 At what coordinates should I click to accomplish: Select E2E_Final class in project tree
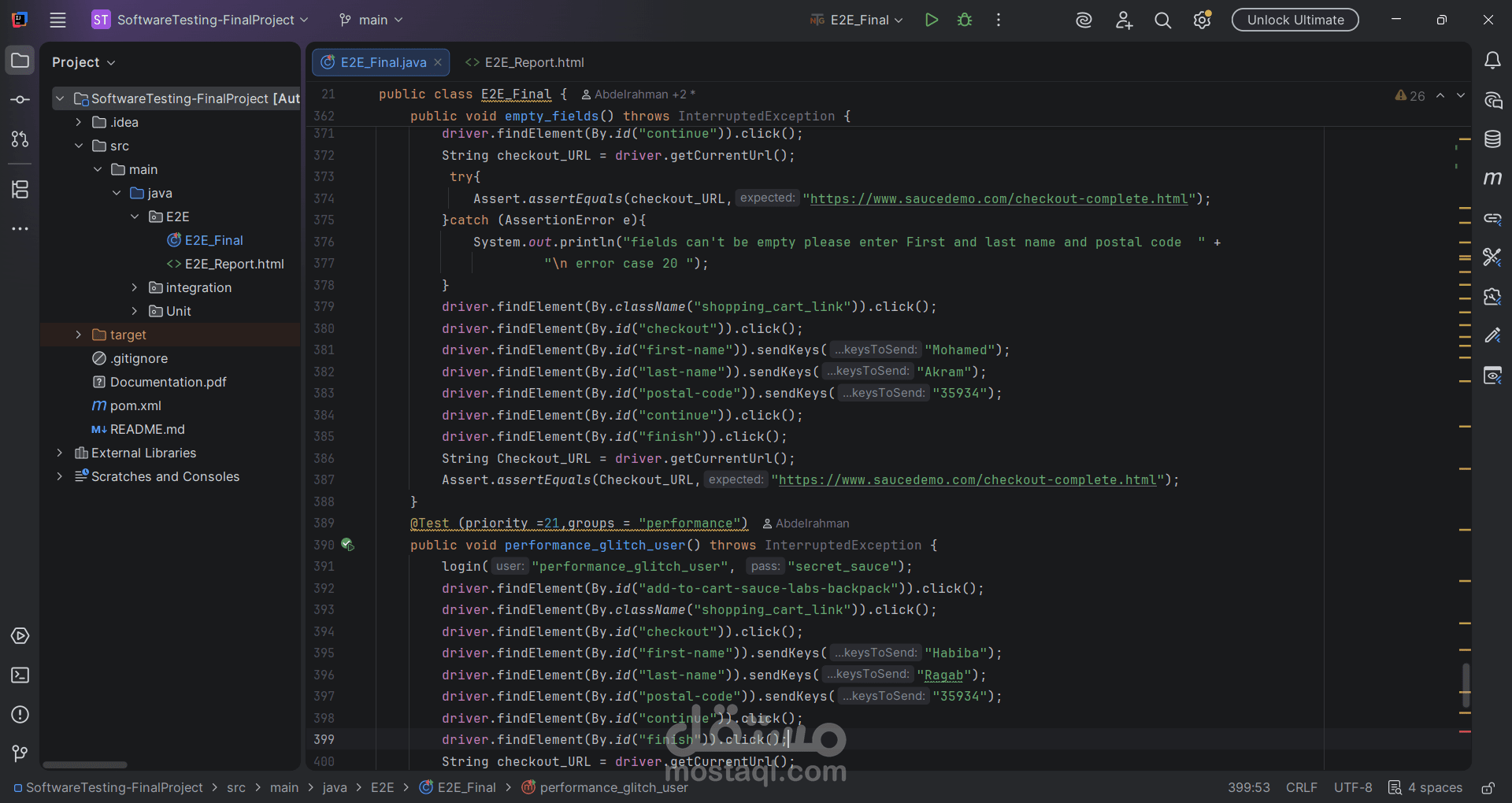tap(205, 240)
